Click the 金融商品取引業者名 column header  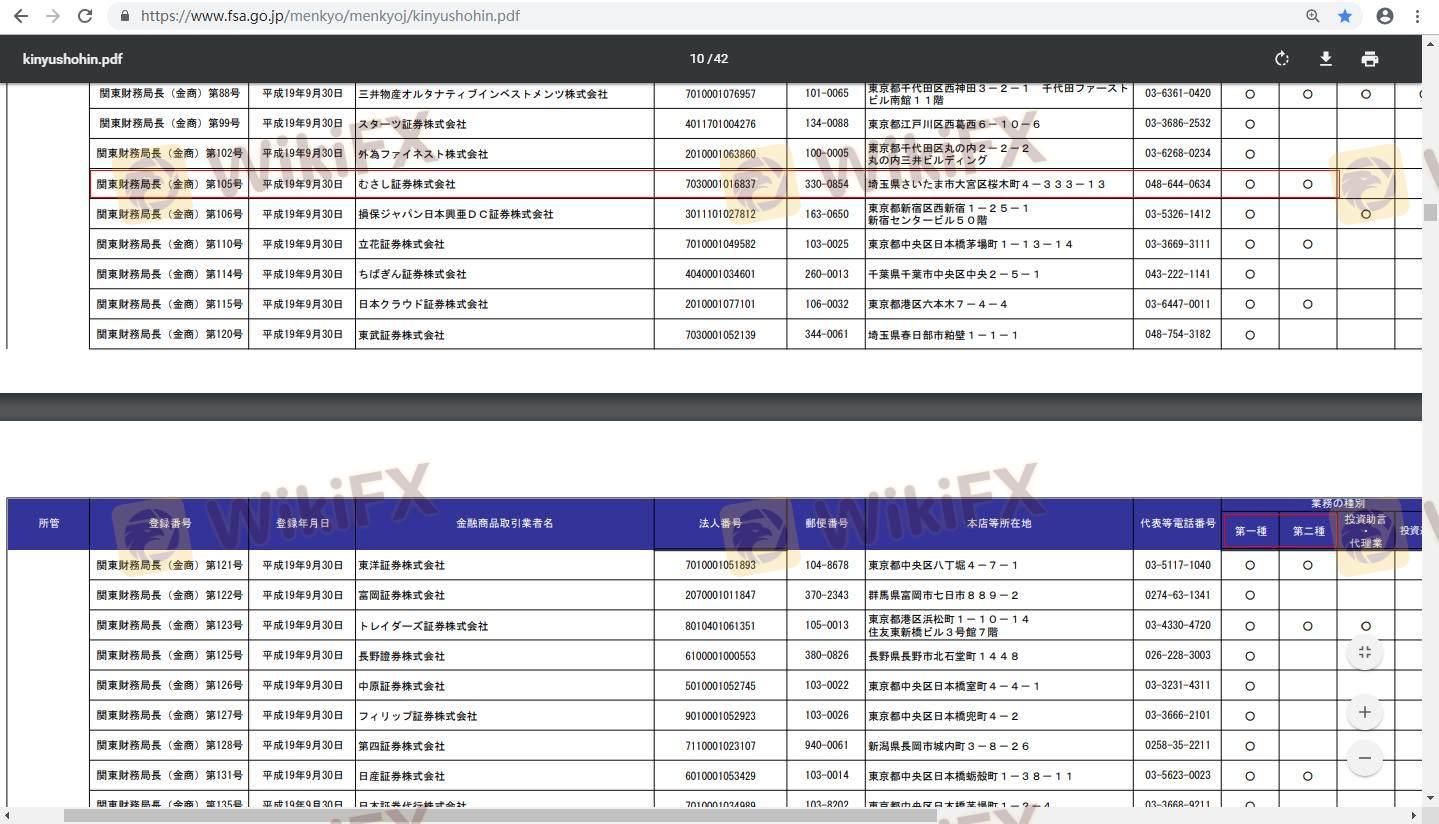(x=505, y=523)
